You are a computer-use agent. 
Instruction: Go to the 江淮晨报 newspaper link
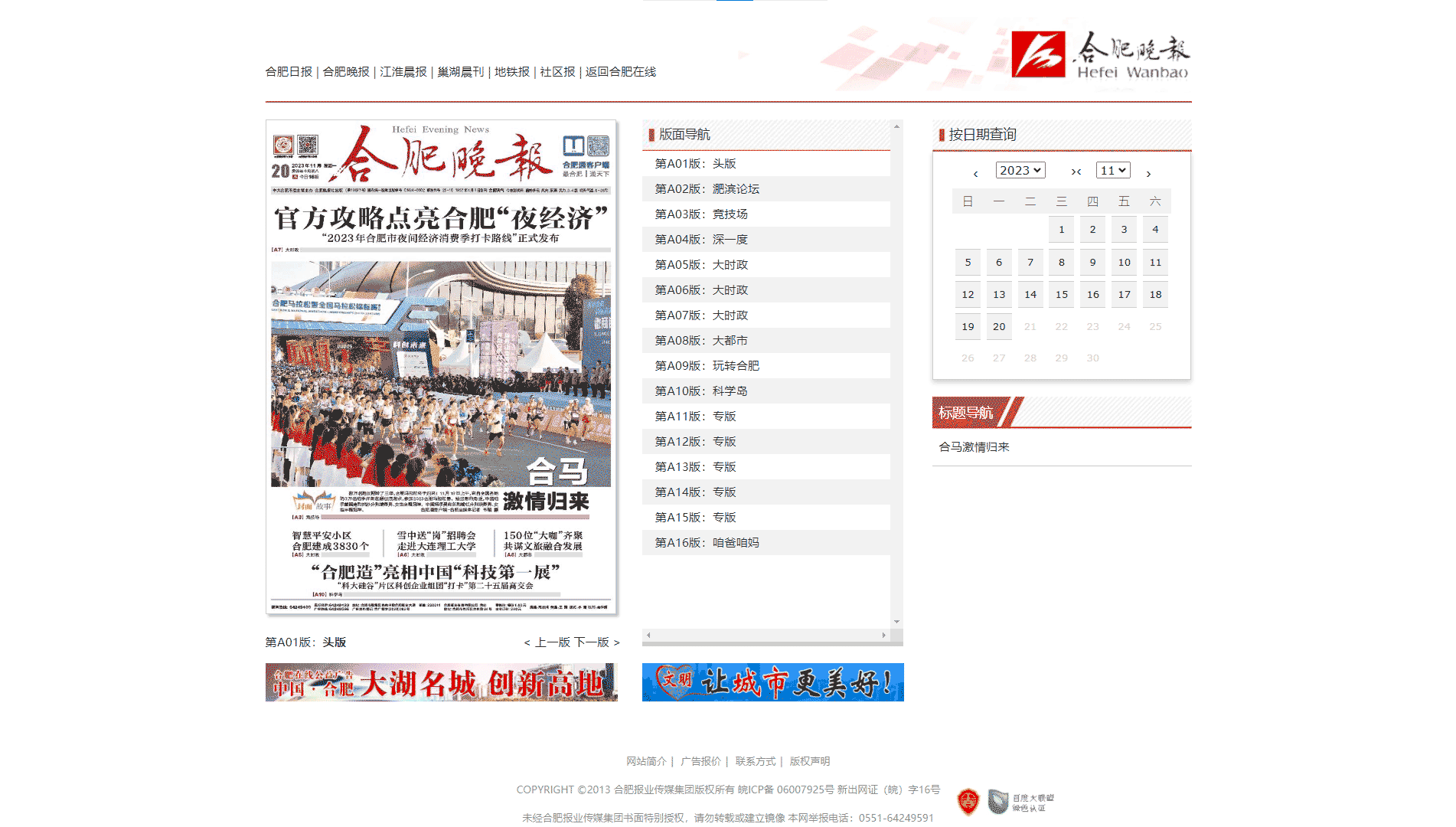[403, 72]
